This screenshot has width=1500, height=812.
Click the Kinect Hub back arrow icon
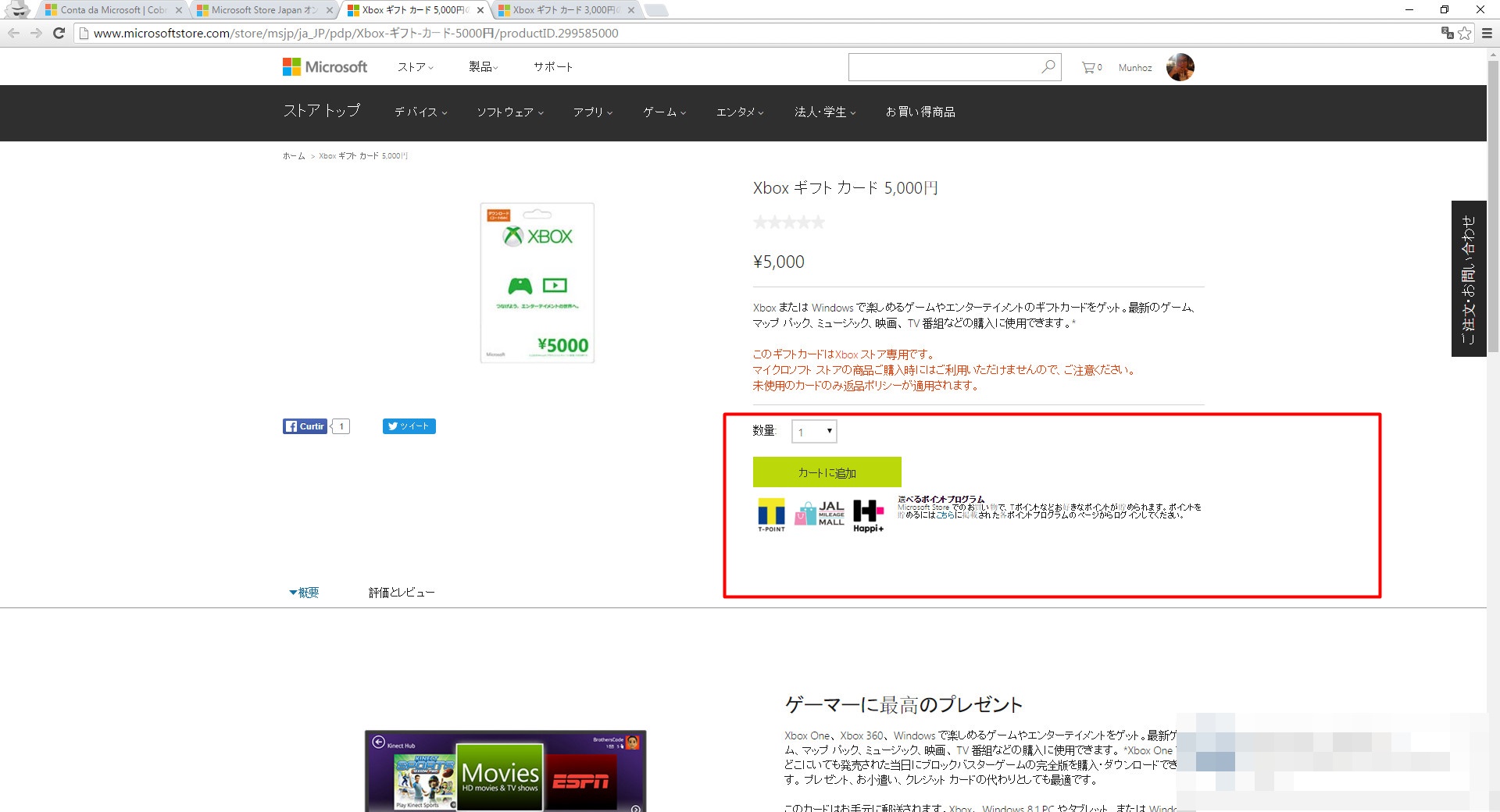(x=379, y=742)
